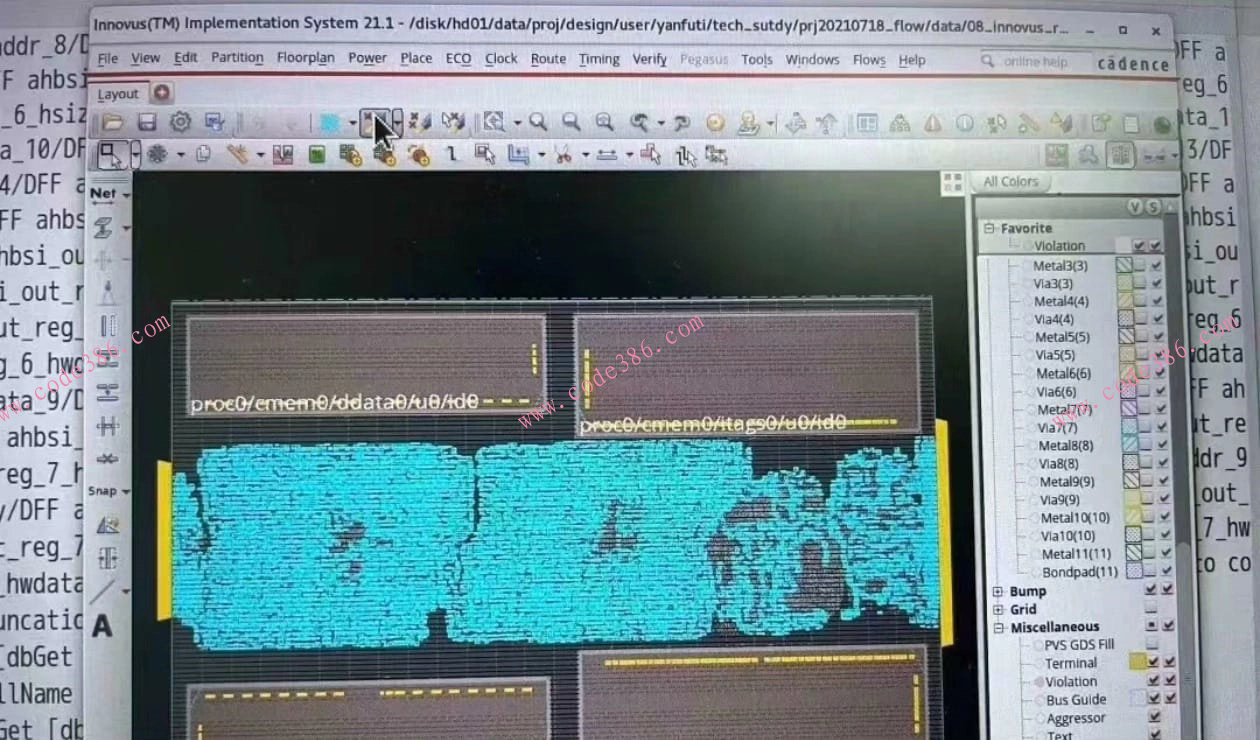
Task: Click the previous zoom icon with dropdown
Action: (x=639, y=122)
